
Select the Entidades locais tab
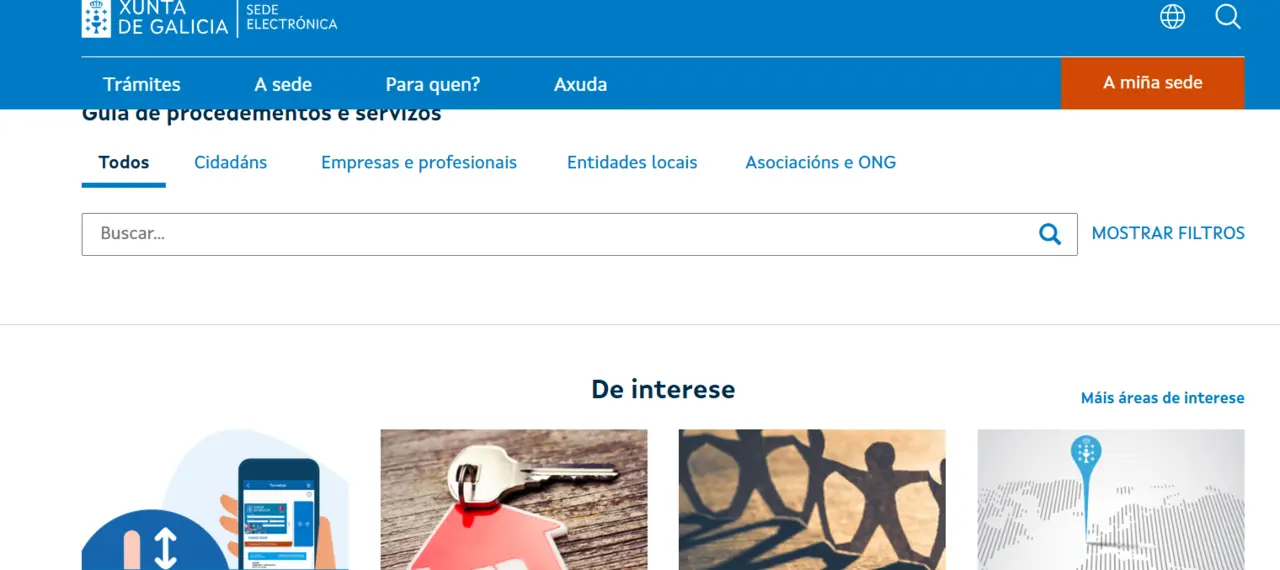(x=632, y=162)
